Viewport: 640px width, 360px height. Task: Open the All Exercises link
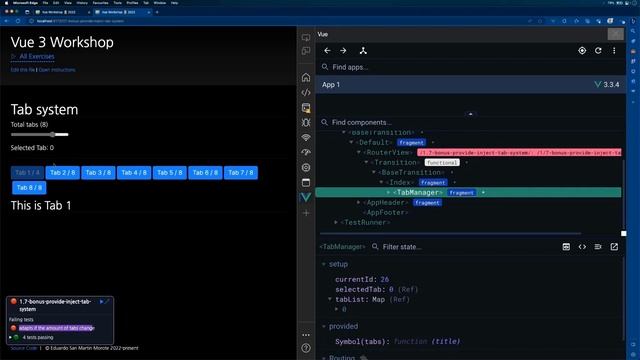(x=37, y=56)
